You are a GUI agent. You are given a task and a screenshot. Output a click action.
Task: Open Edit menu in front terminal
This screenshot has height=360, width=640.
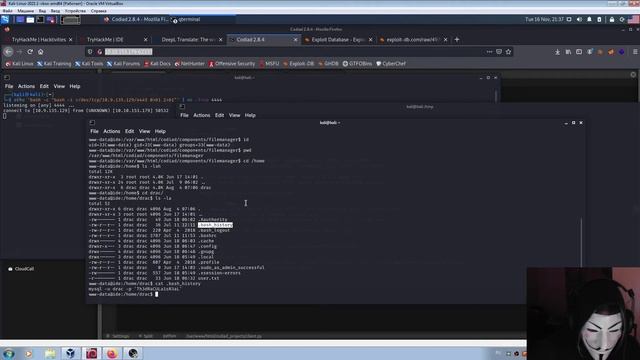pyautogui.click(x=129, y=131)
